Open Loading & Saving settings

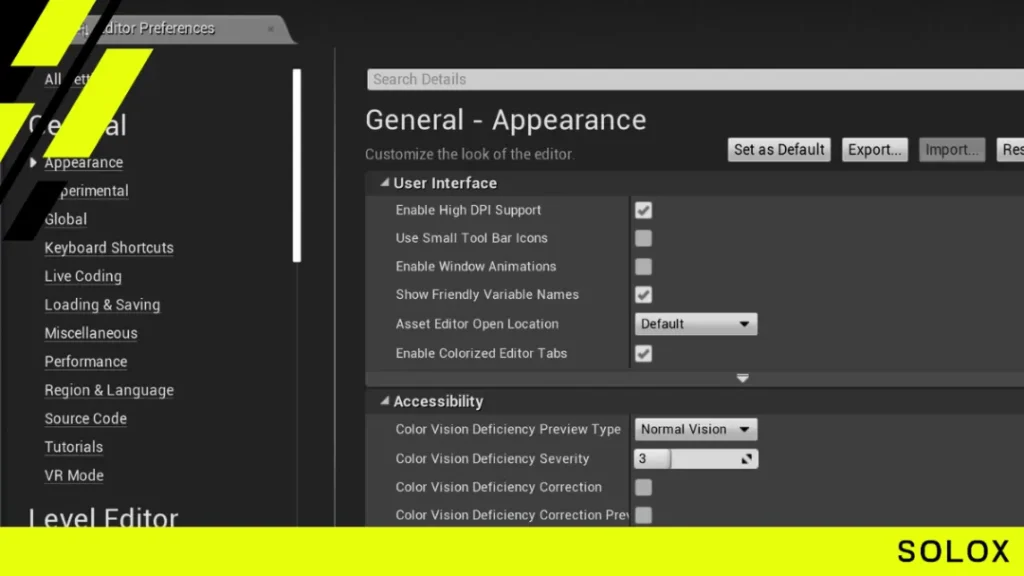click(x=102, y=305)
